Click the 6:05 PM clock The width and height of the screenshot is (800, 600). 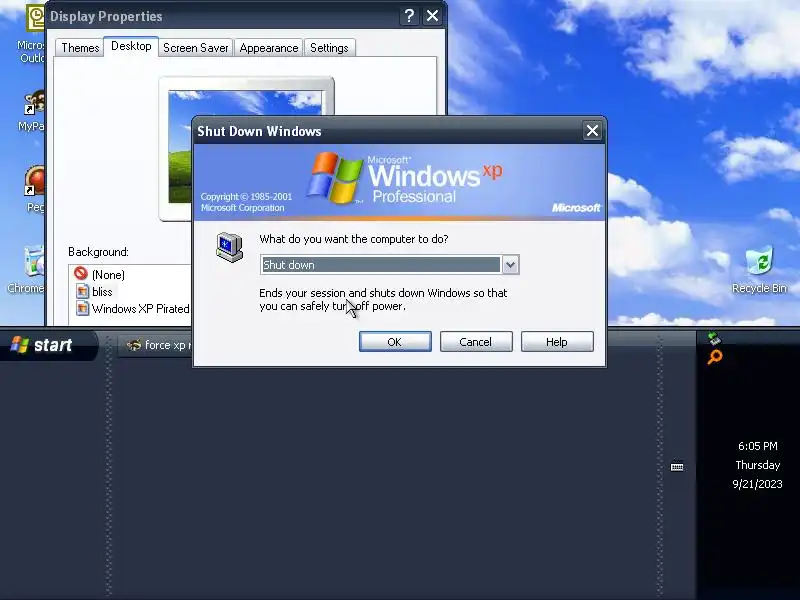pyautogui.click(x=758, y=446)
